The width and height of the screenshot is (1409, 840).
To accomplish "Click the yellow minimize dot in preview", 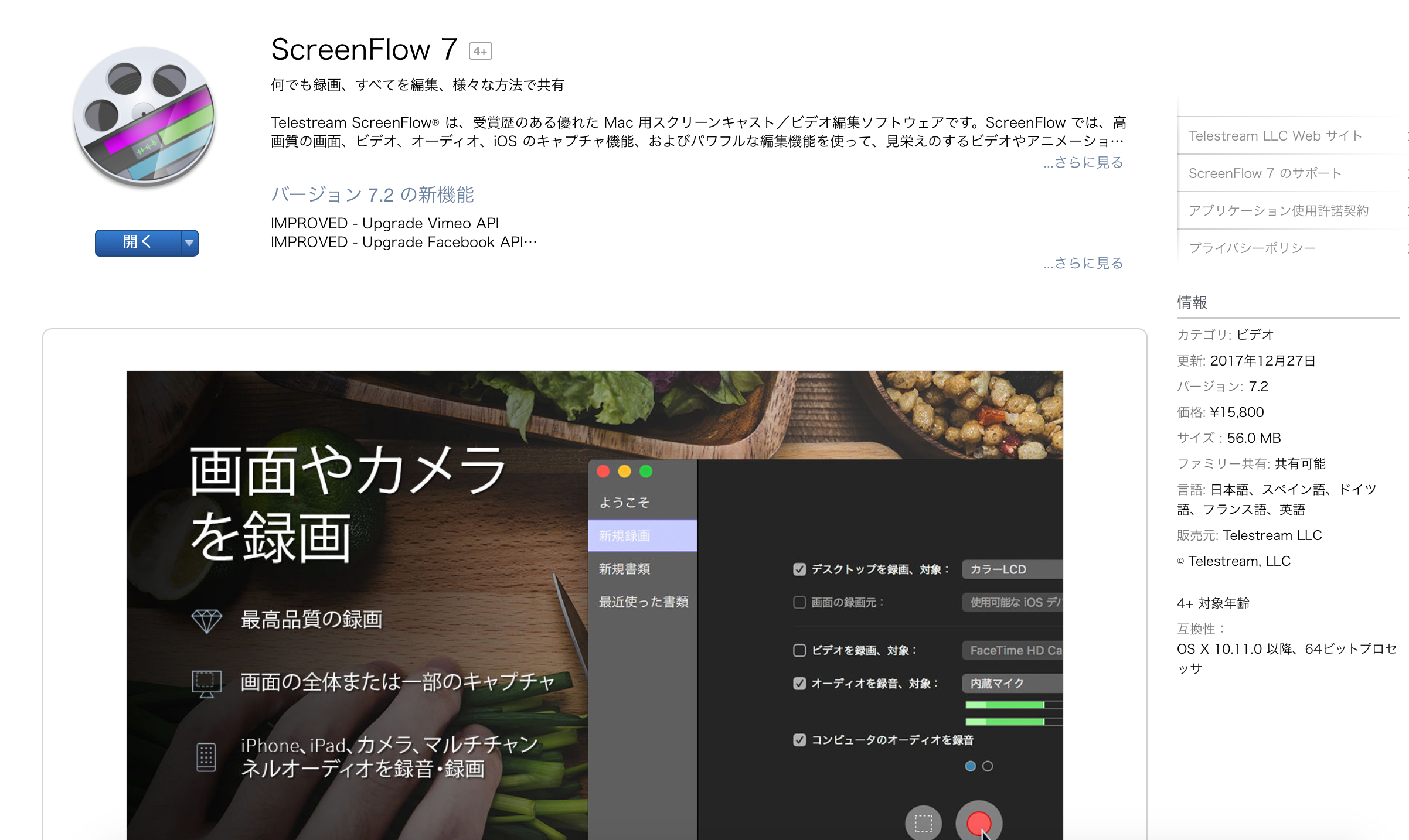I will coord(624,471).
